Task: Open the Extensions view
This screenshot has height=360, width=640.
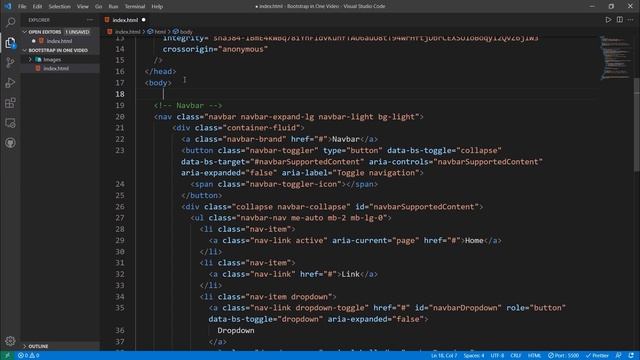Action: pyautogui.click(x=11, y=103)
